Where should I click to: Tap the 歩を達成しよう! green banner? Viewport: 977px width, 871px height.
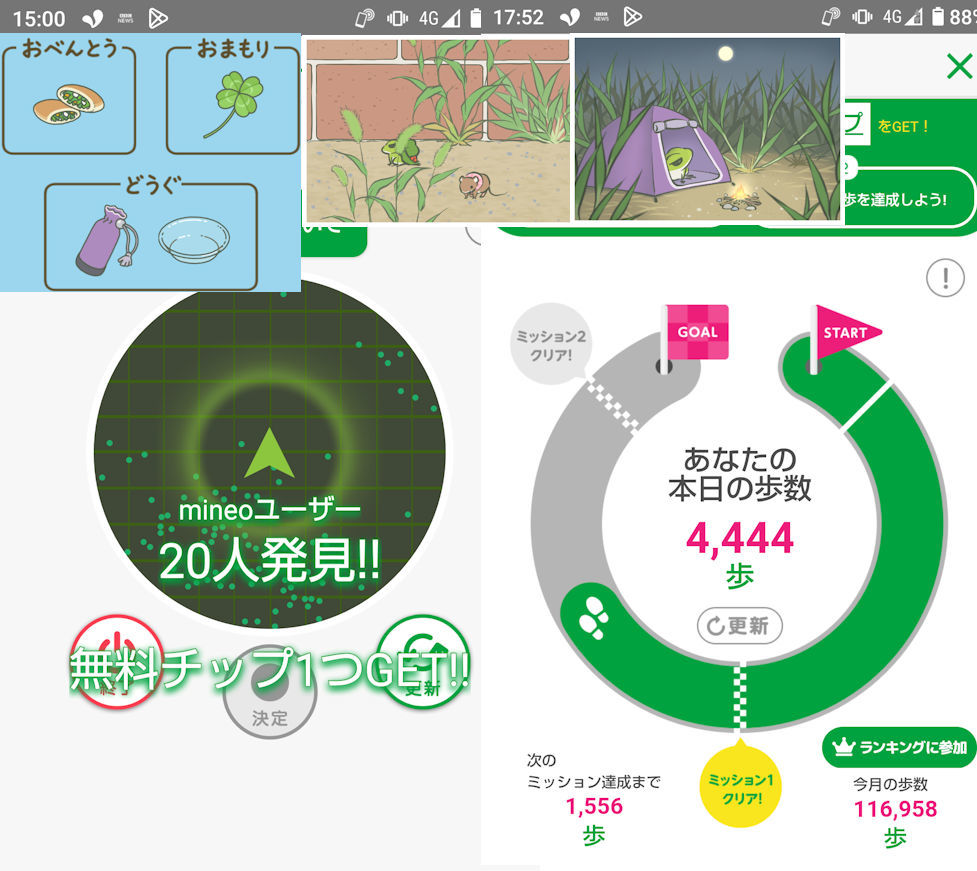point(895,199)
